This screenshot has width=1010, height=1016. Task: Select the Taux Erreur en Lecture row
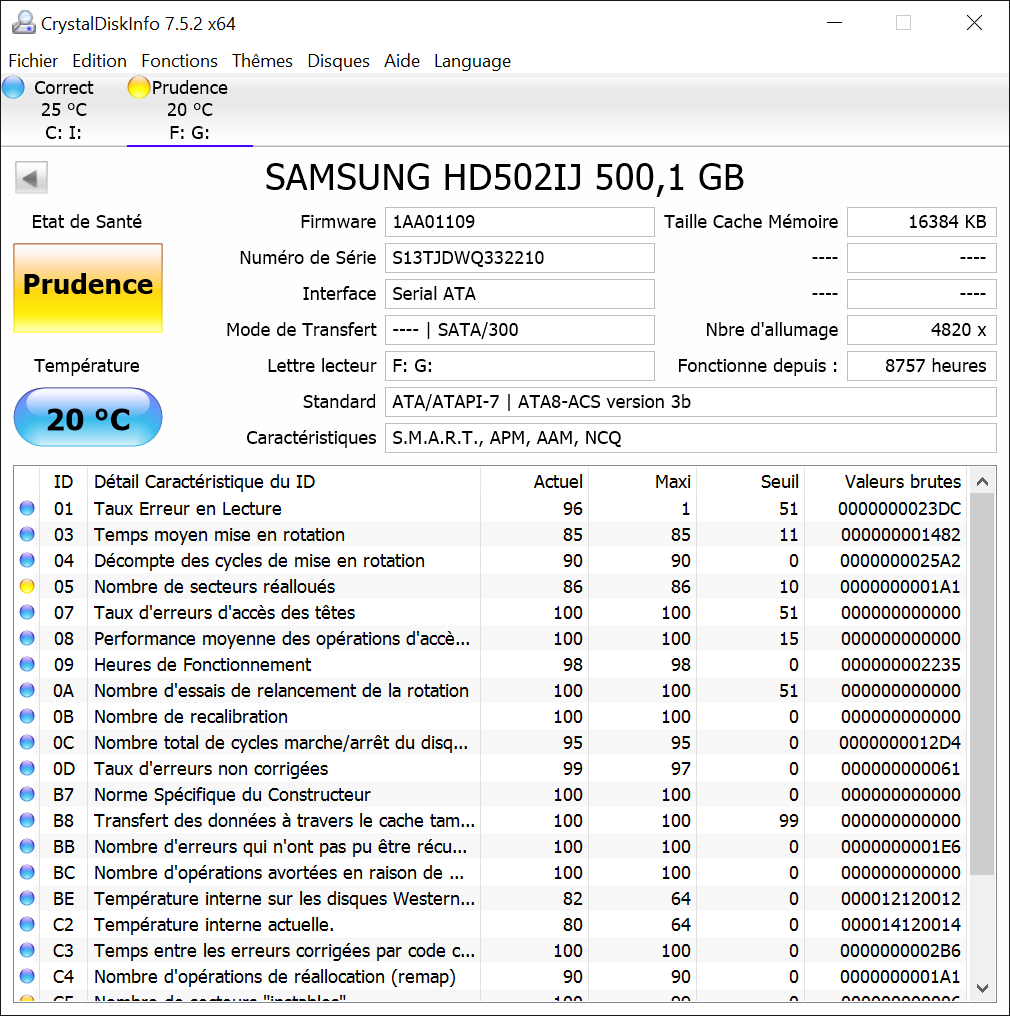[490, 509]
